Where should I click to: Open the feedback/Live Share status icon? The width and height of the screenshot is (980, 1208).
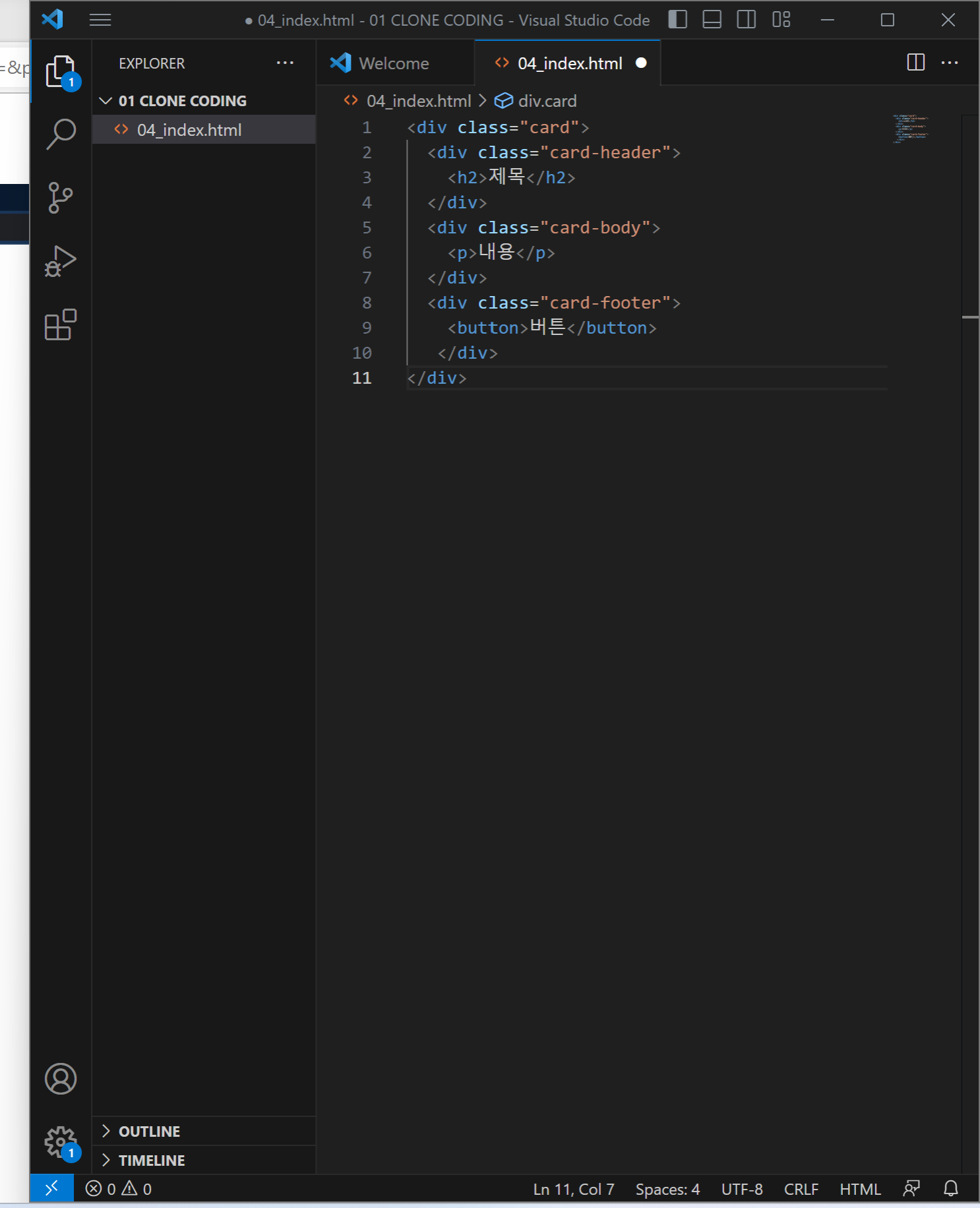[911, 1189]
